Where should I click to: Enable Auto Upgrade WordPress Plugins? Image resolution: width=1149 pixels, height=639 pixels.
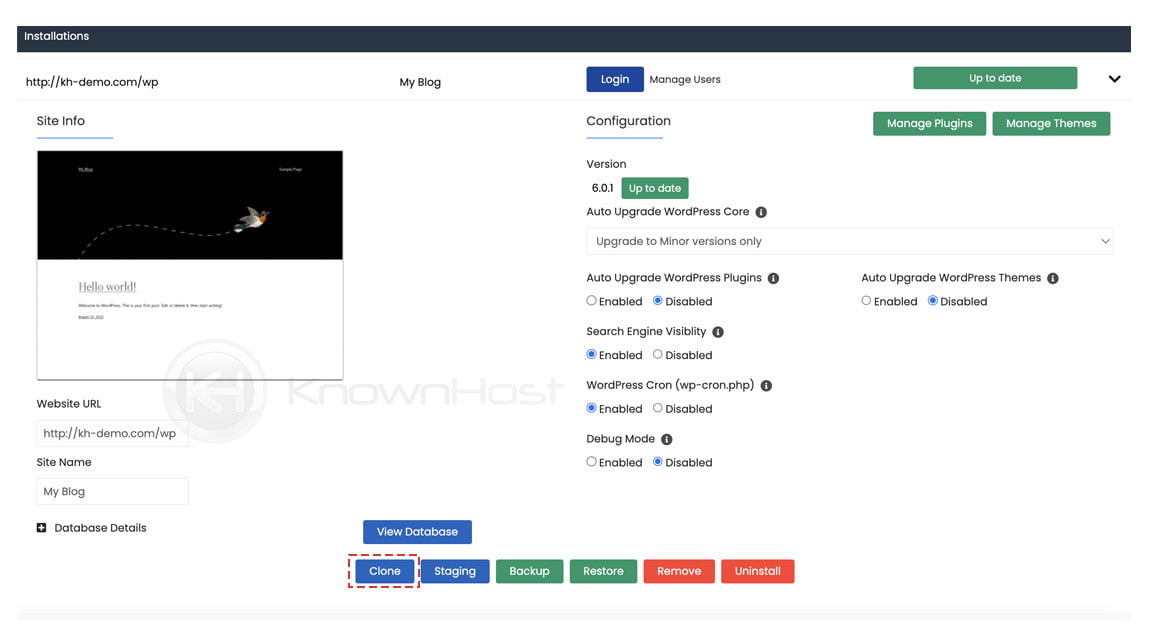591,301
